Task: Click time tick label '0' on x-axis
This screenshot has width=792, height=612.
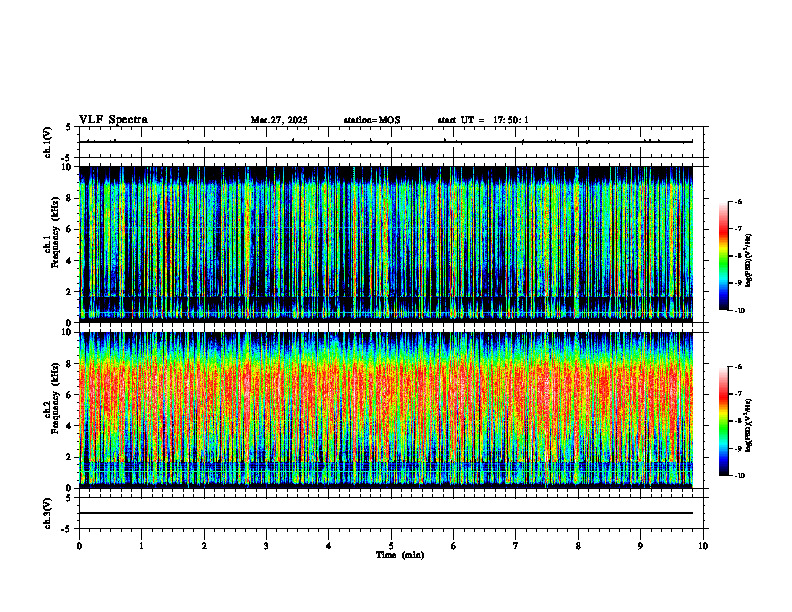Action: point(79,546)
